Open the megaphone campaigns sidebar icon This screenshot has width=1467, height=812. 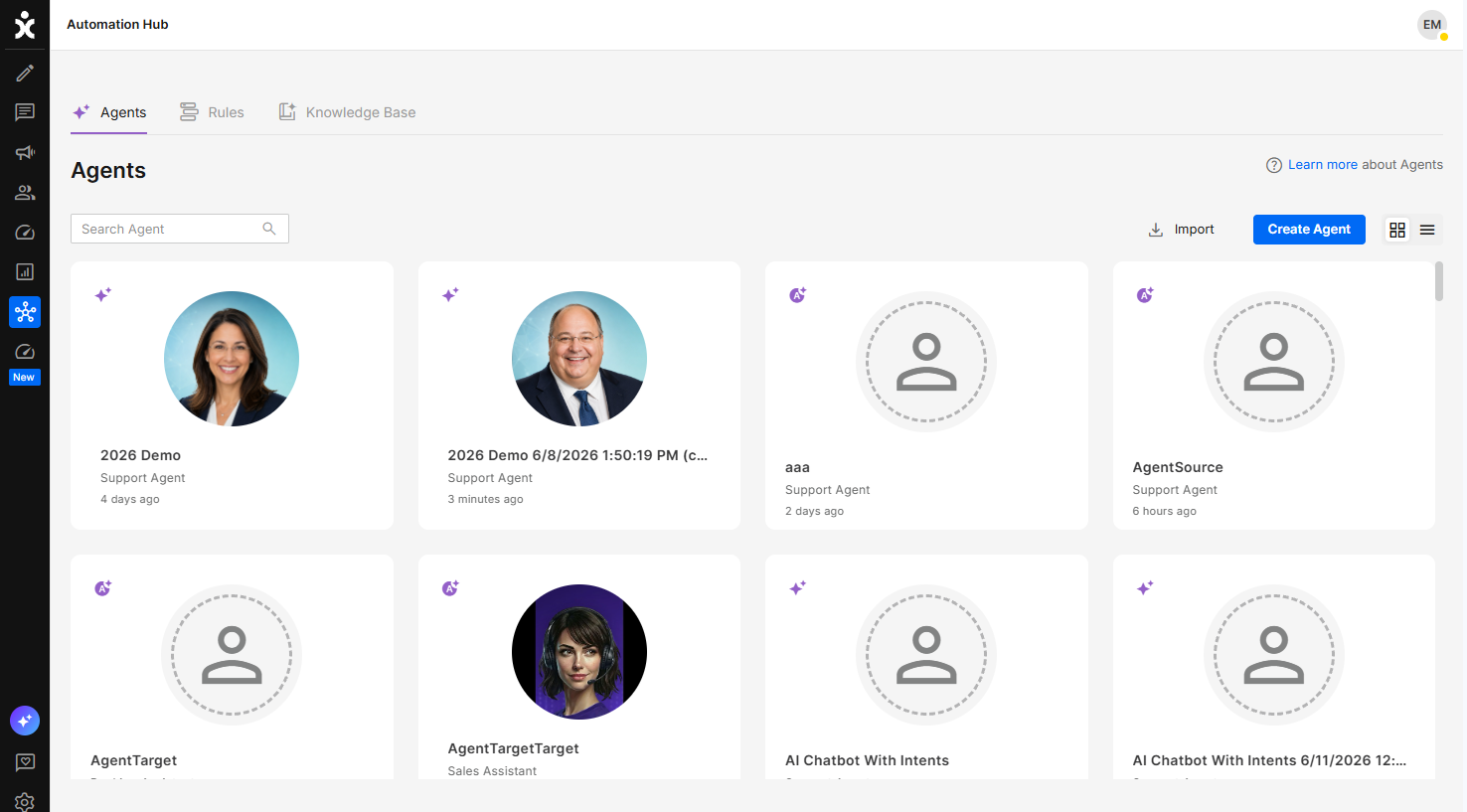coord(25,152)
